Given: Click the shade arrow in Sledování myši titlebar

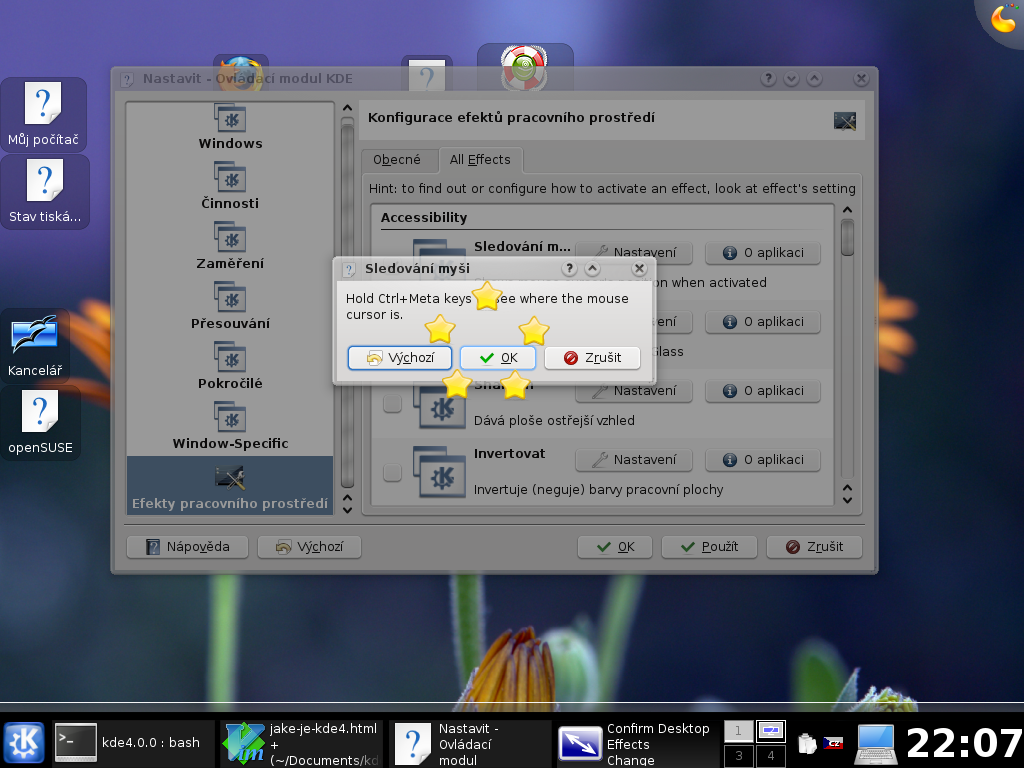Looking at the screenshot, I should click(592, 268).
